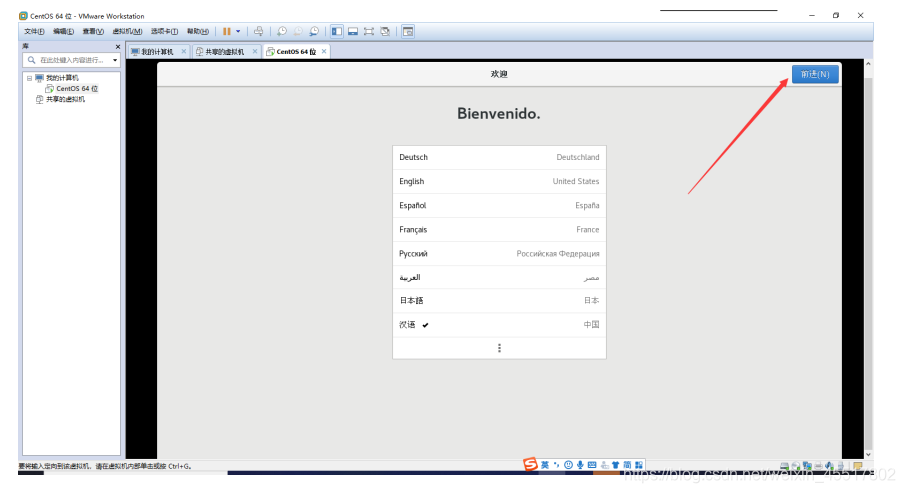Close the CentOS 64 位 tab
The image size is (905, 493).
[324, 51]
